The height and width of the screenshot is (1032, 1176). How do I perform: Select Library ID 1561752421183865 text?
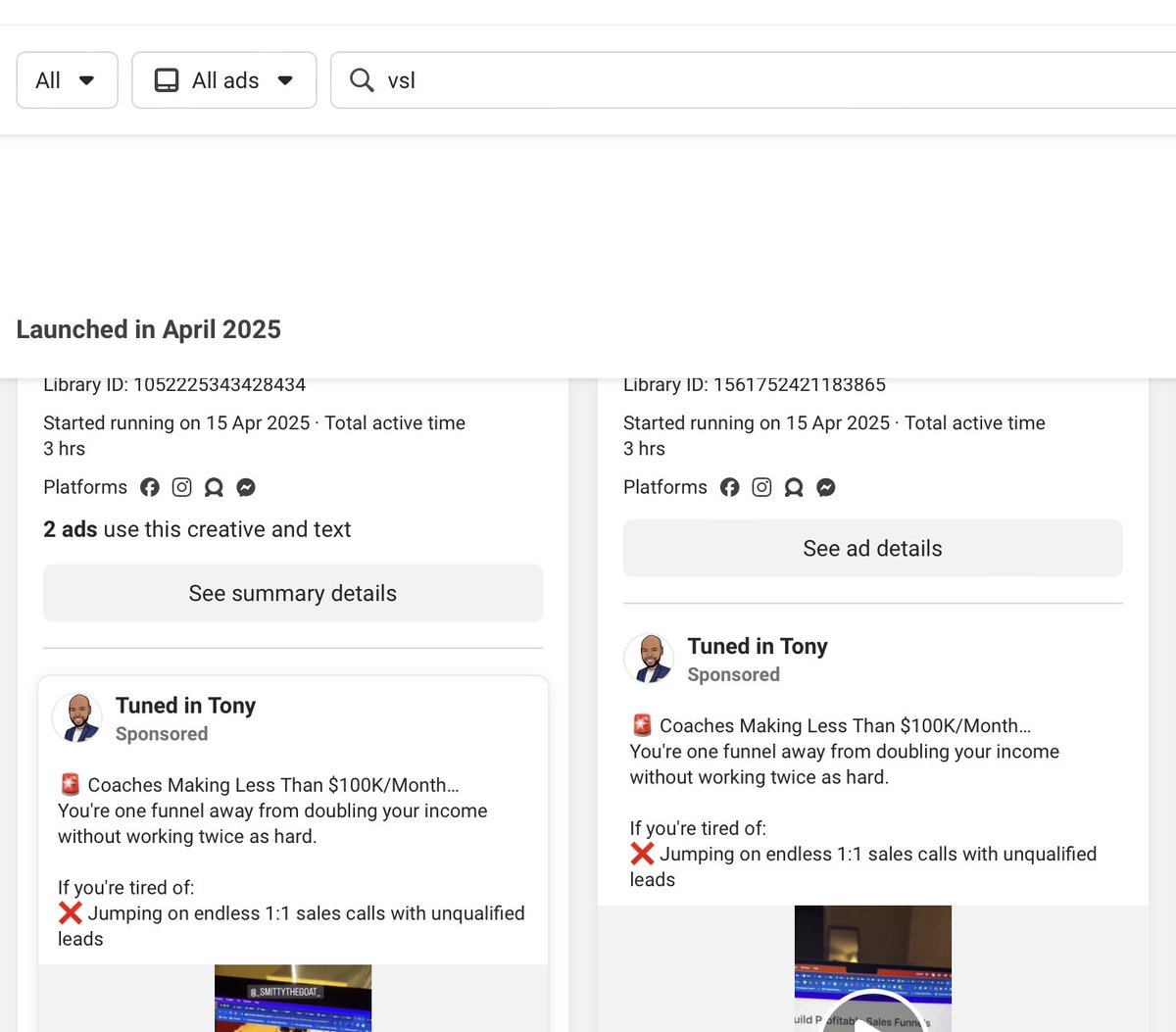coord(755,384)
